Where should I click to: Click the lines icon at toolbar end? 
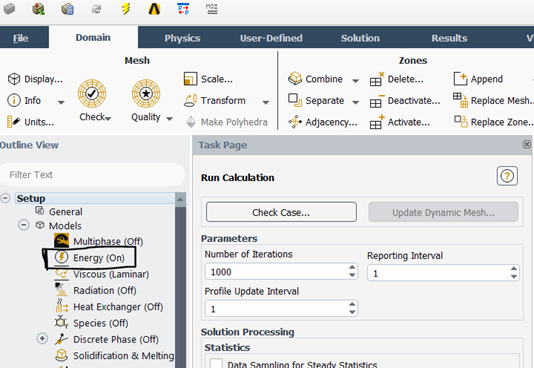point(212,9)
